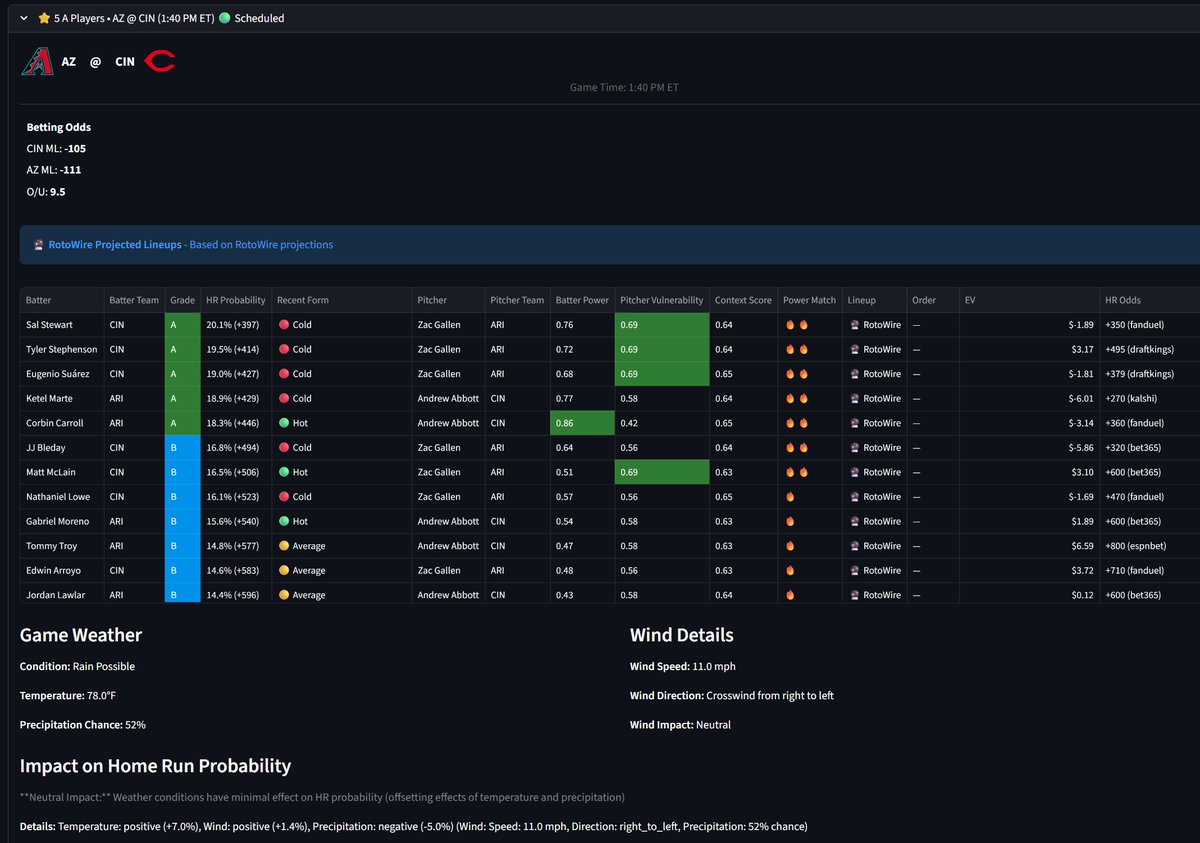Viewport: 1200px width, 843px height.
Task: Click the RotoWire Projected Lineups icon
Action: click(38, 245)
